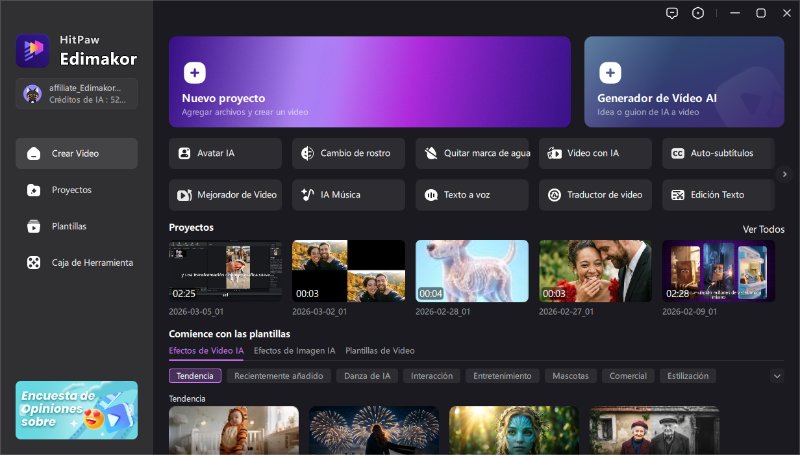Screen dimensions: 800x455
Task: Click the Video con IA icon
Action: [554, 153]
